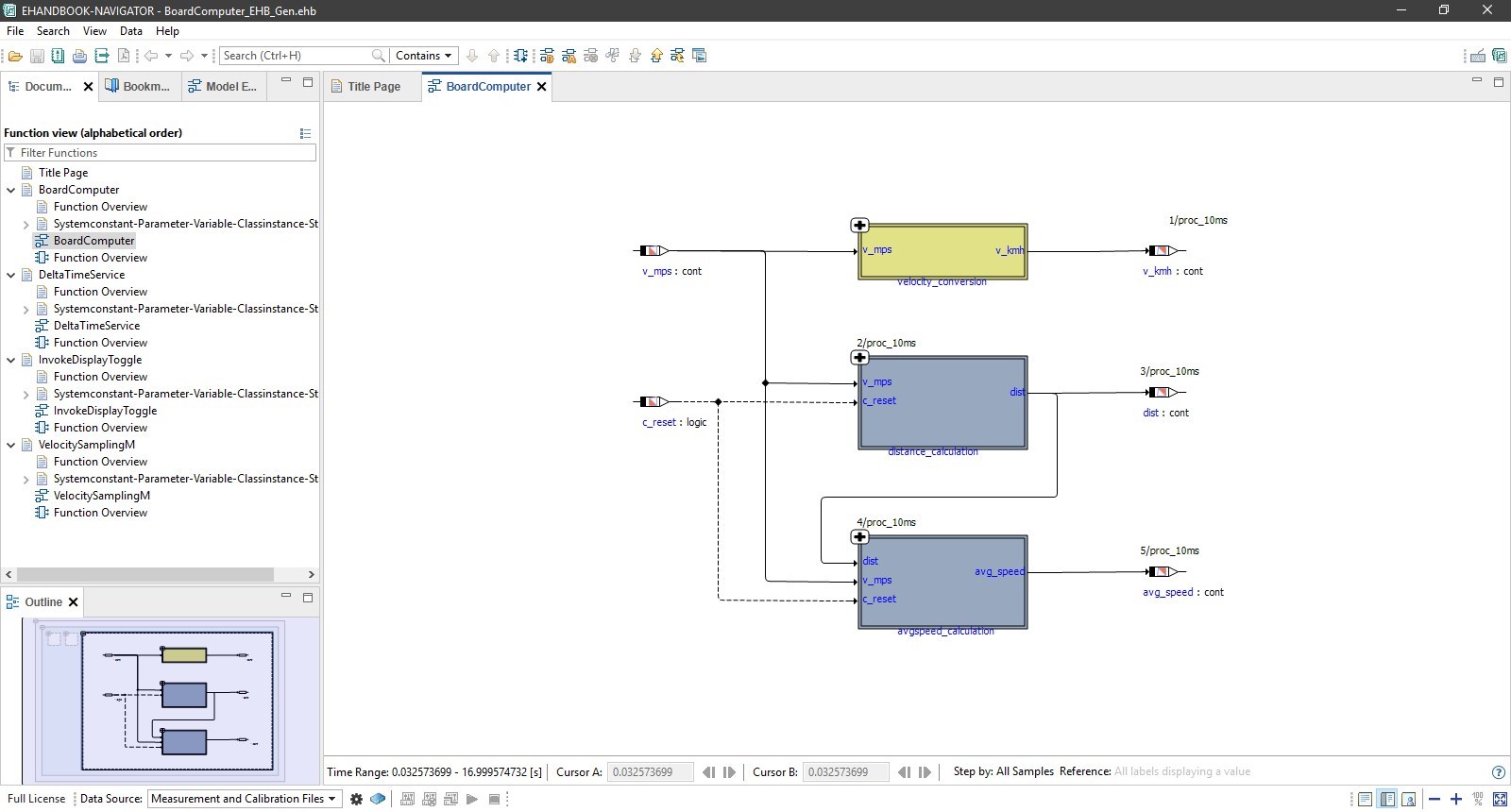This screenshot has height=812, width=1511.
Task: Open data source settings gear icon
Action: (356, 799)
